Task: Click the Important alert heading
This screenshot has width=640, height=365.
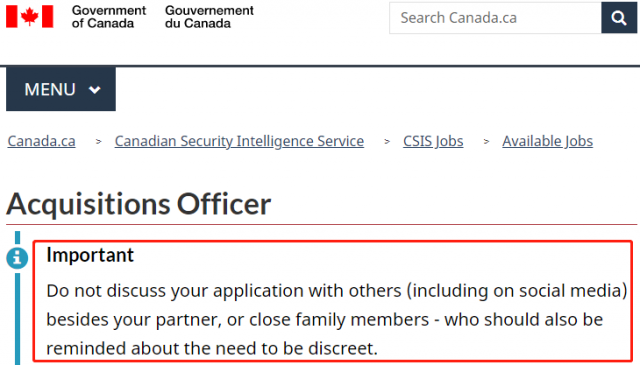Action: [x=90, y=255]
